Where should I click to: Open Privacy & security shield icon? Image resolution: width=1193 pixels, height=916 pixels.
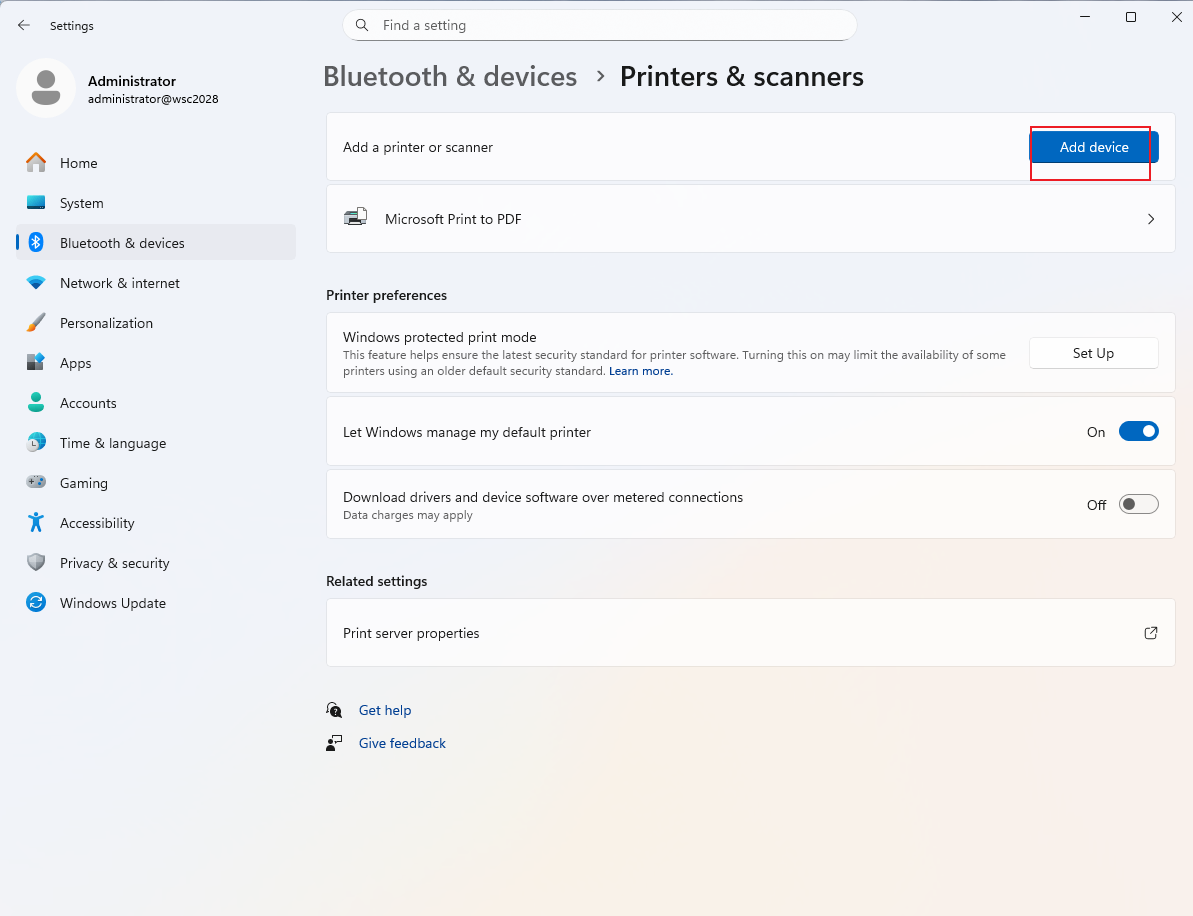tap(36, 562)
